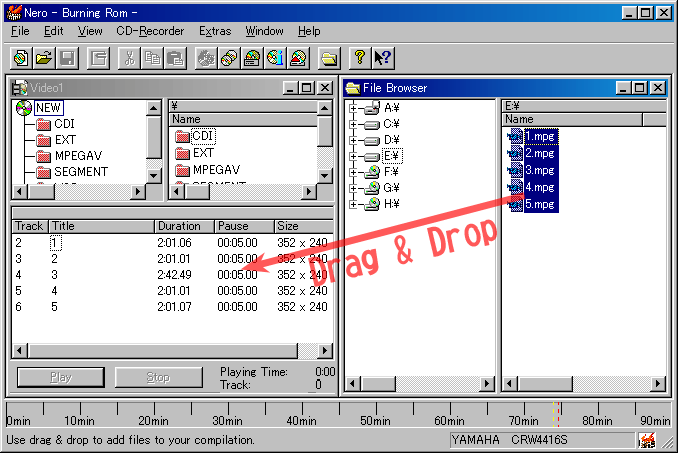Select track 4 duration 2:42.49
The image size is (678, 453).
[x=174, y=275]
